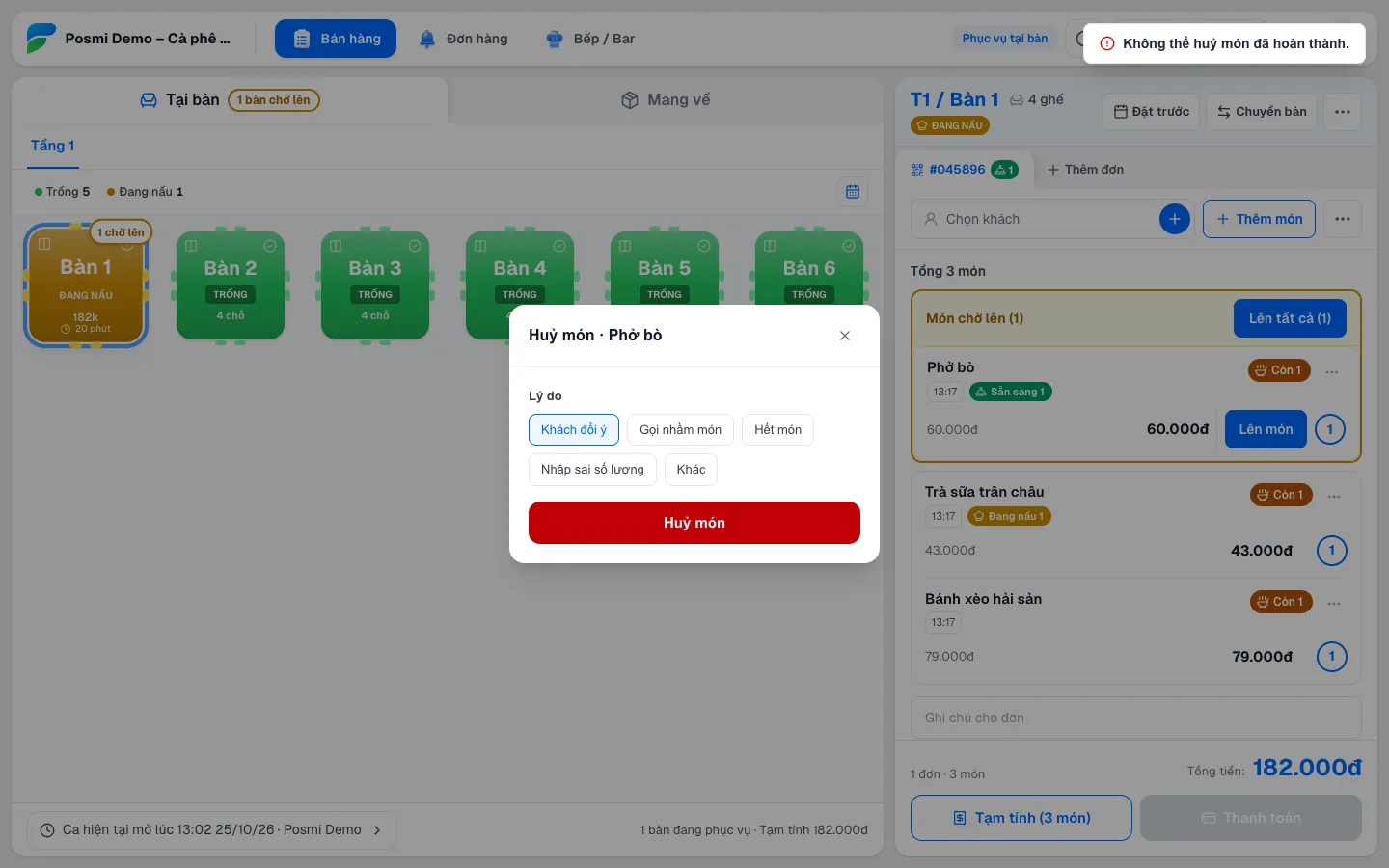
Task: Click the Đặt trước calendar button
Action: point(1151,112)
